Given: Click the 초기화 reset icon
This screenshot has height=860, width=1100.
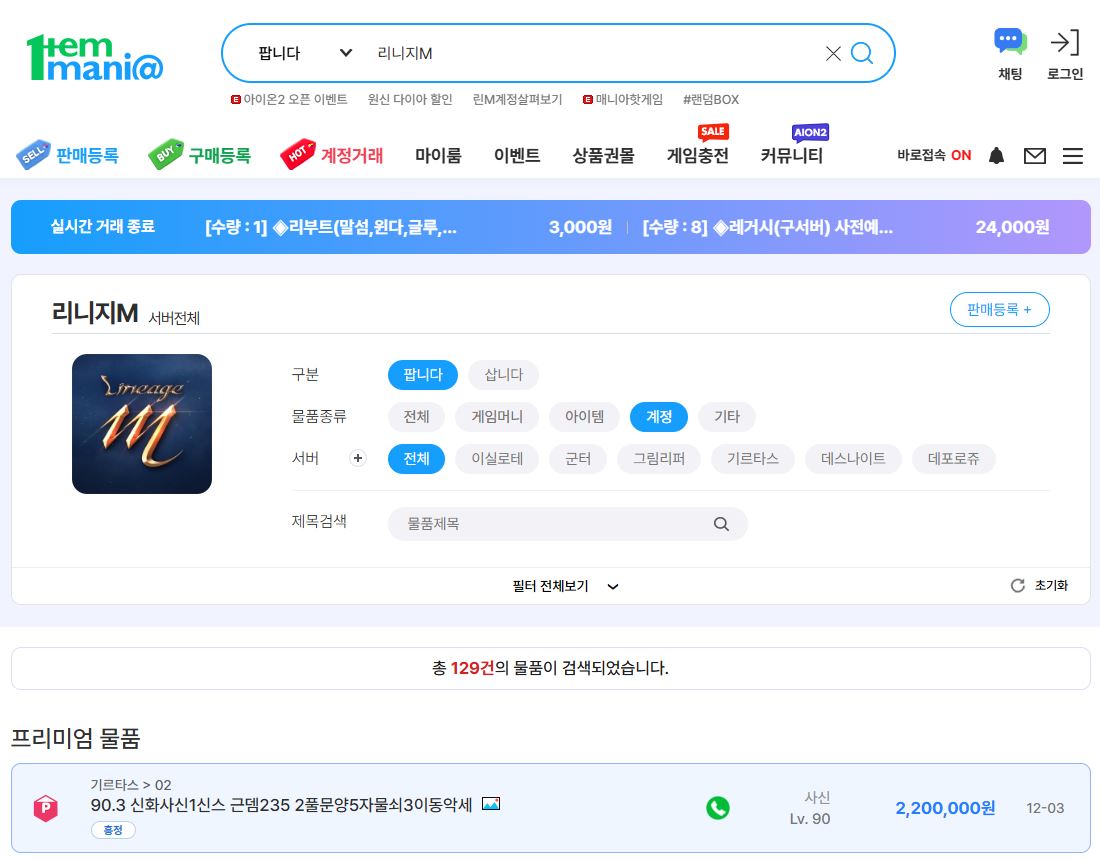Looking at the screenshot, I should (1017, 586).
